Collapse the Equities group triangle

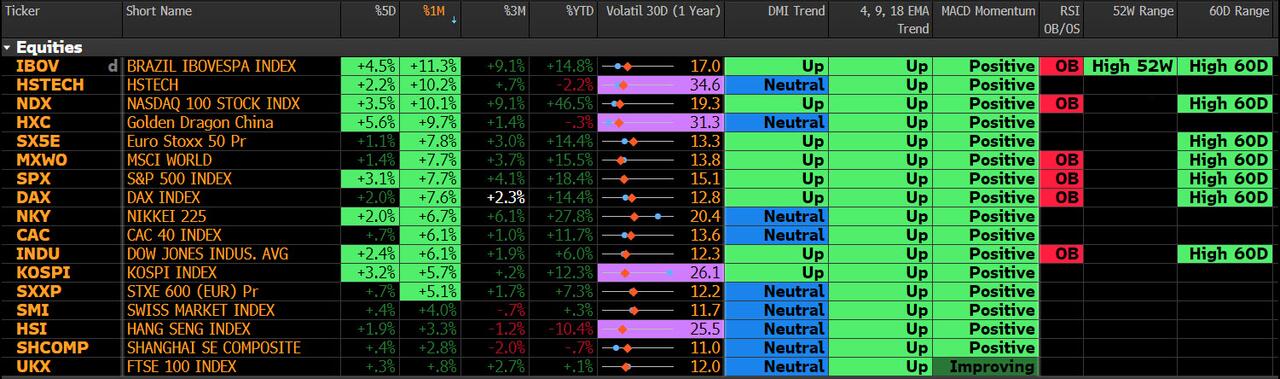8,47
